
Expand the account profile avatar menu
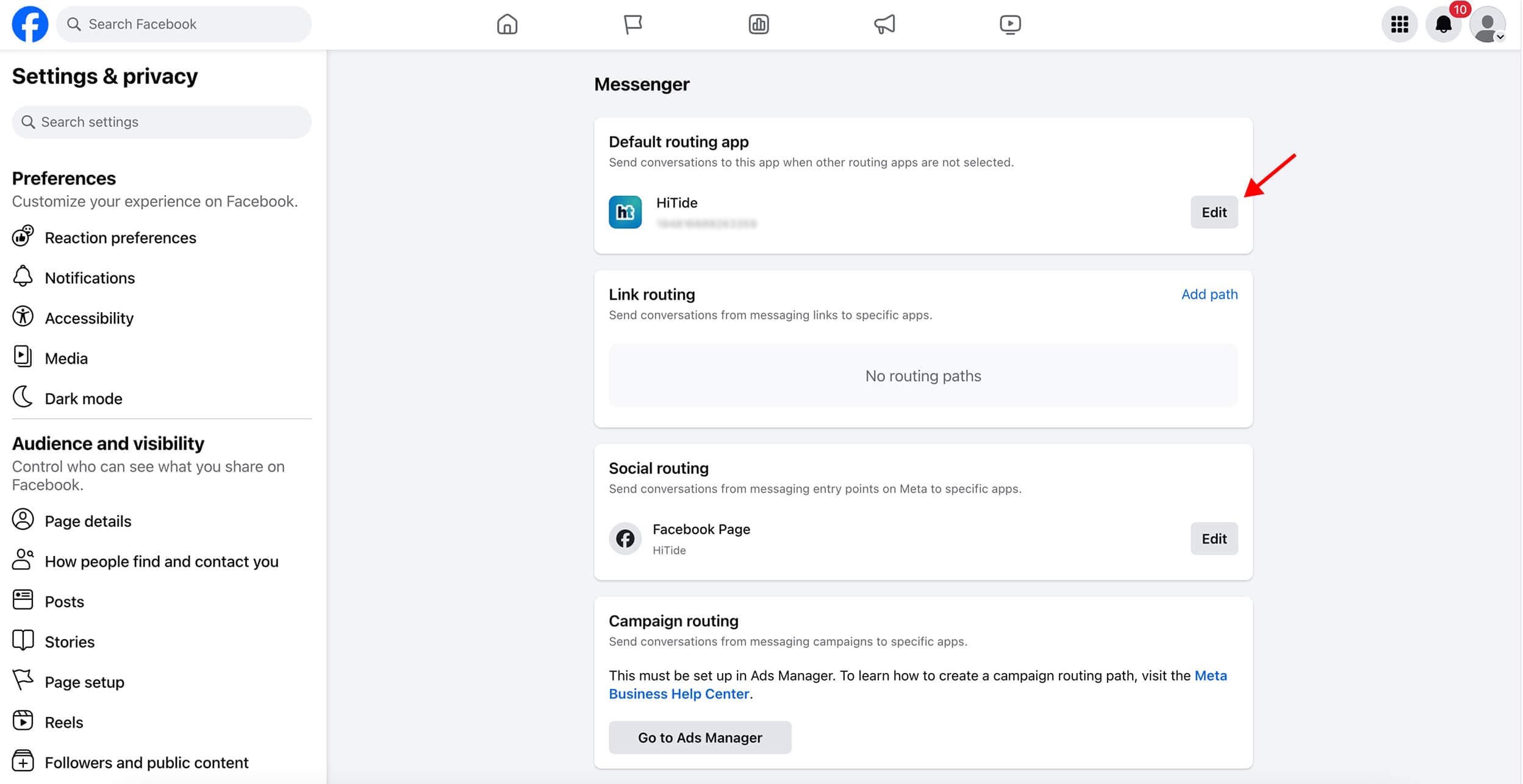click(x=1487, y=24)
